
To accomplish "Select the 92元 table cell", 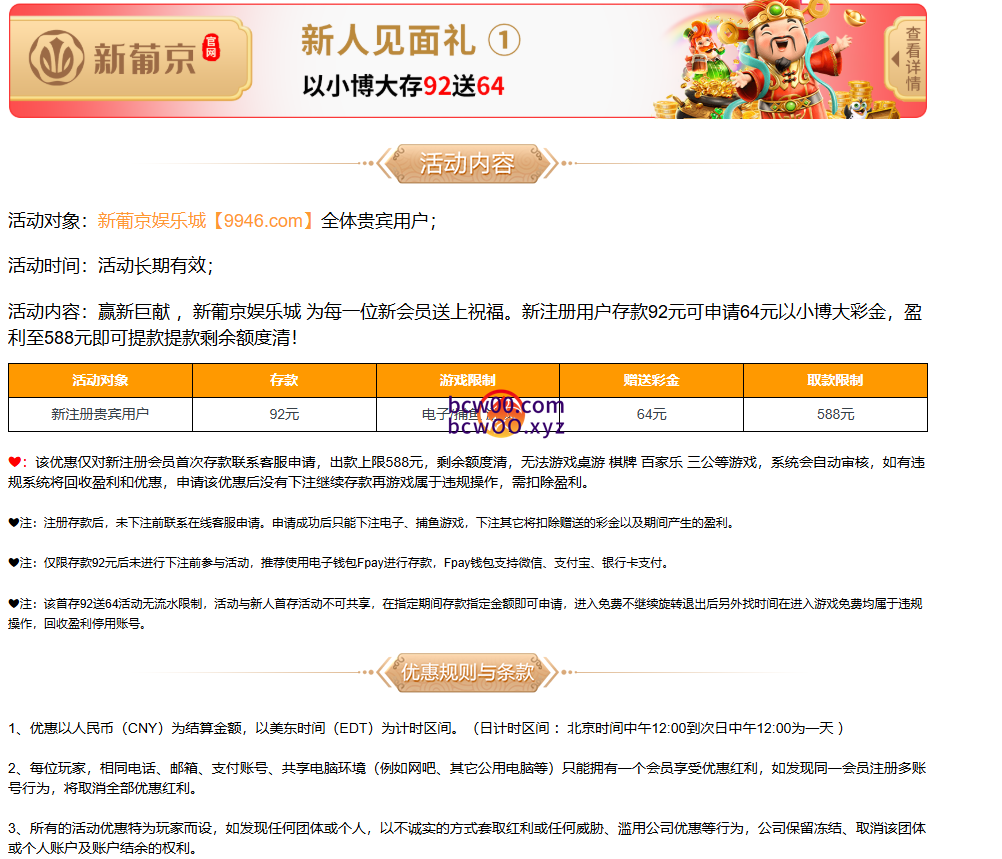I will coord(284,414).
